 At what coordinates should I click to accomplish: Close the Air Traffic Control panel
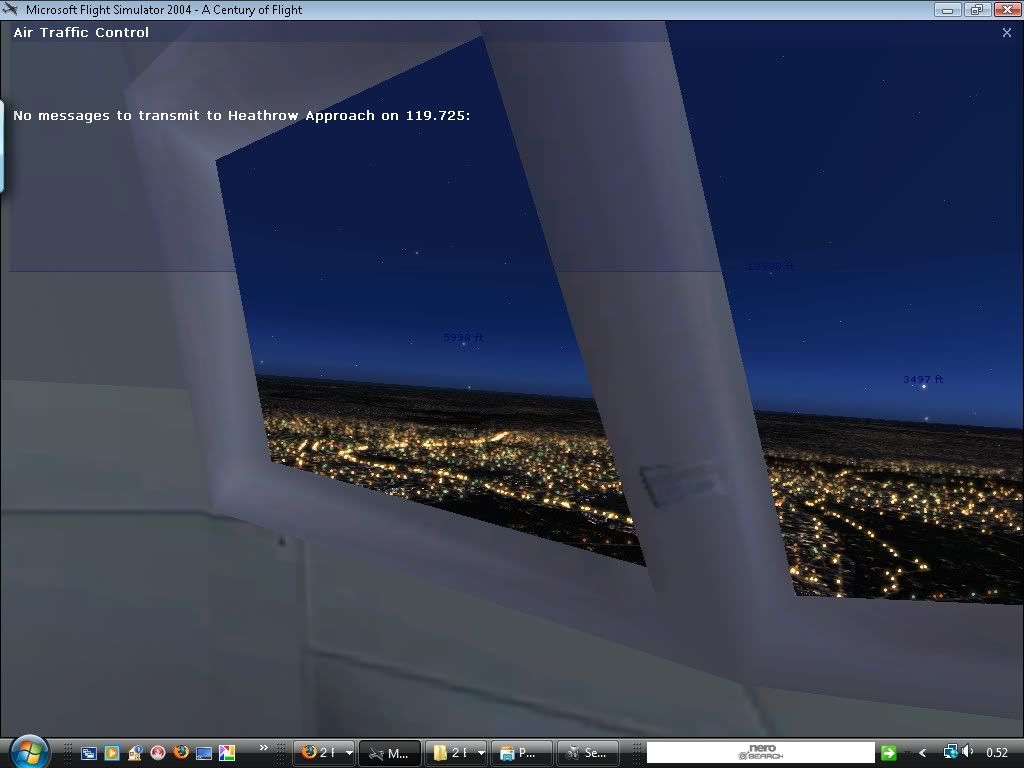(x=1006, y=33)
